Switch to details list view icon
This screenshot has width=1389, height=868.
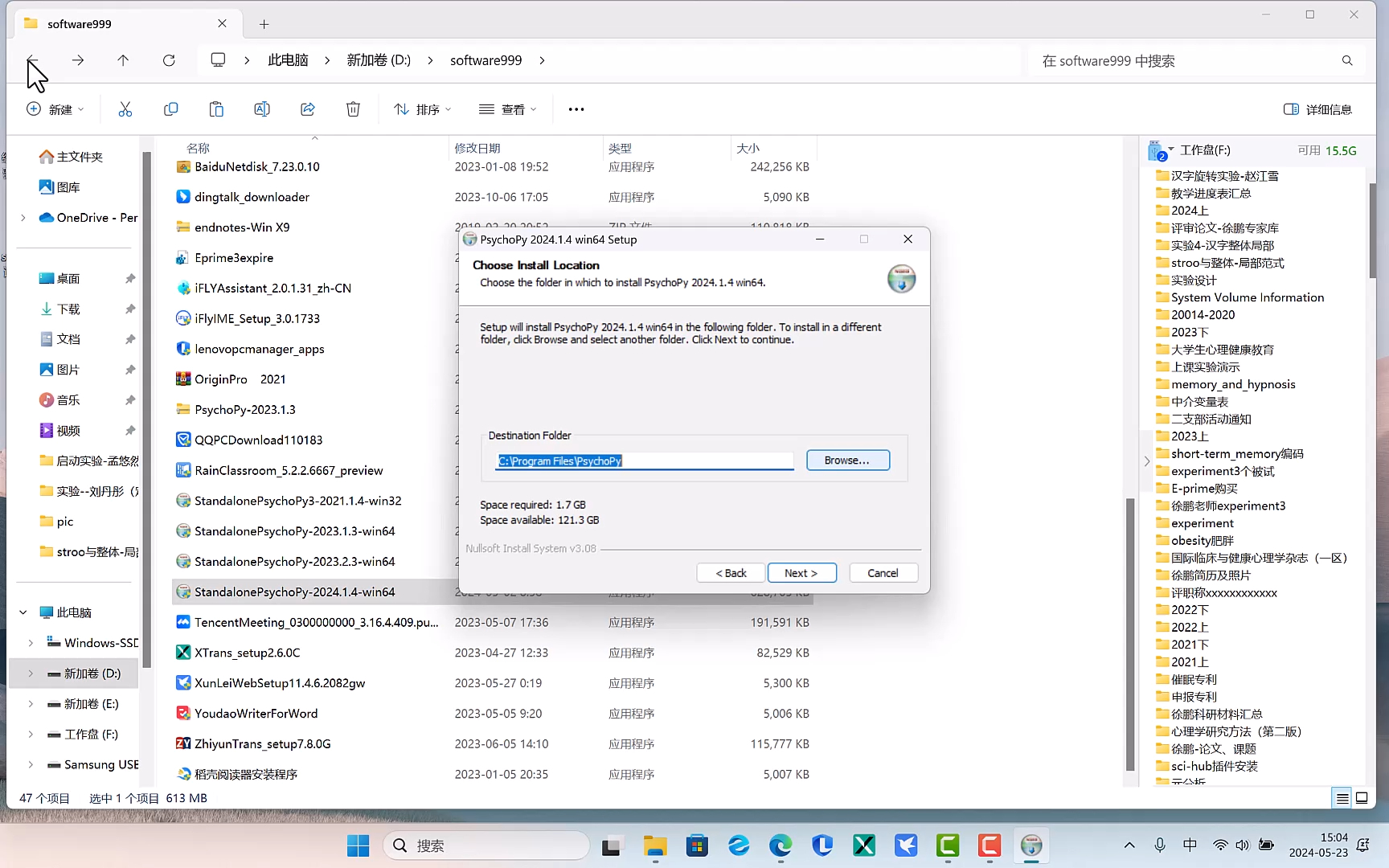click(x=1342, y=798)
